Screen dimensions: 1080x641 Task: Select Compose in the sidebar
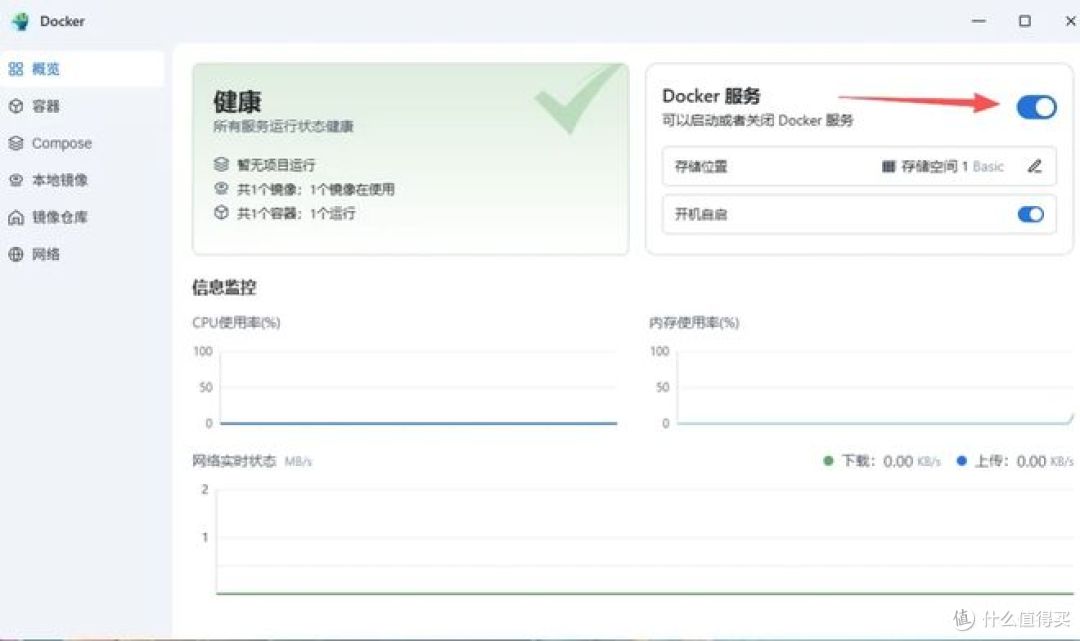click(x=81, y=143)
